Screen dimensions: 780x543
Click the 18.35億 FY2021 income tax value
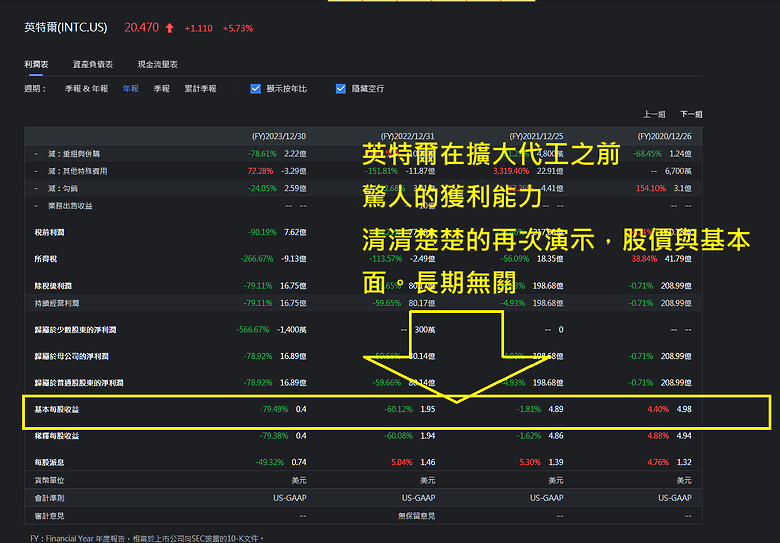pyautogui.click(x=550, y=259)
